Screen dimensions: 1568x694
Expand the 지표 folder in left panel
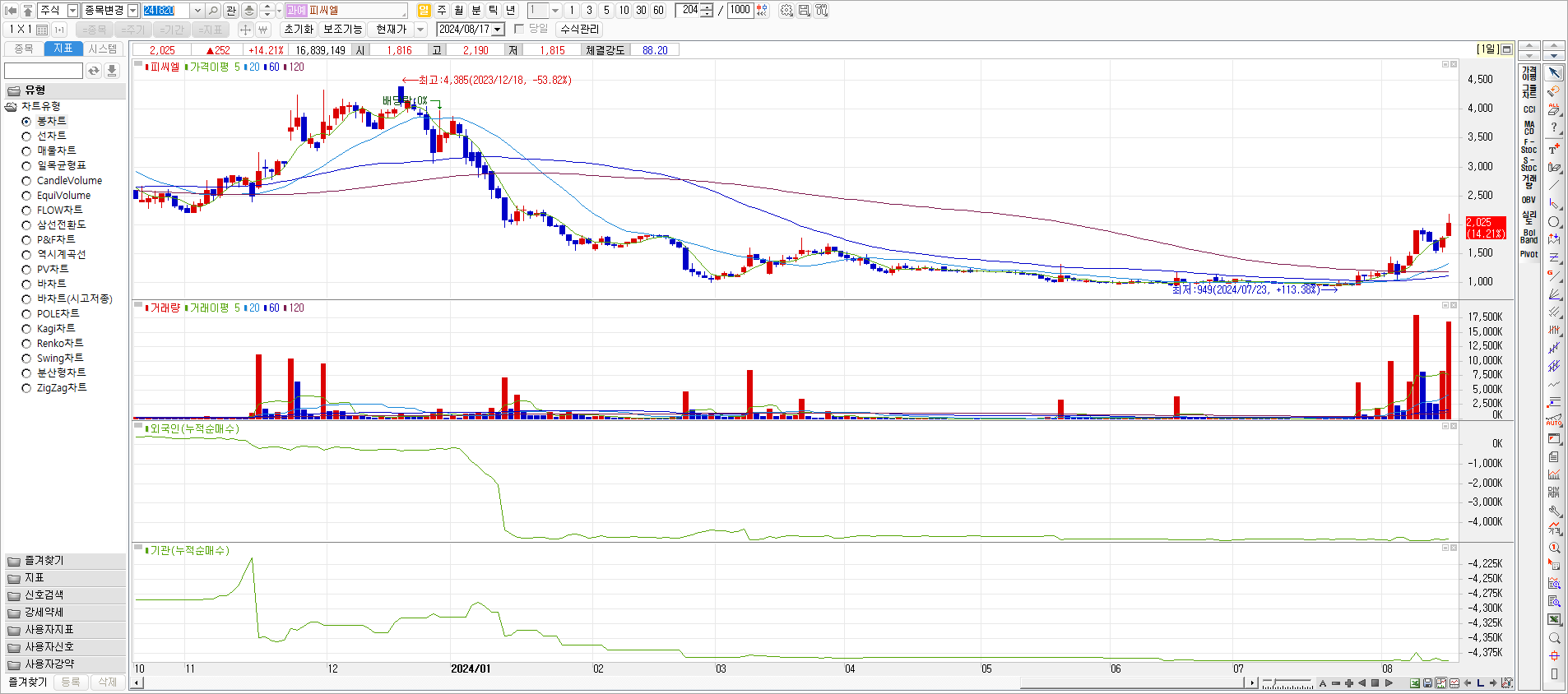point(66,578)
